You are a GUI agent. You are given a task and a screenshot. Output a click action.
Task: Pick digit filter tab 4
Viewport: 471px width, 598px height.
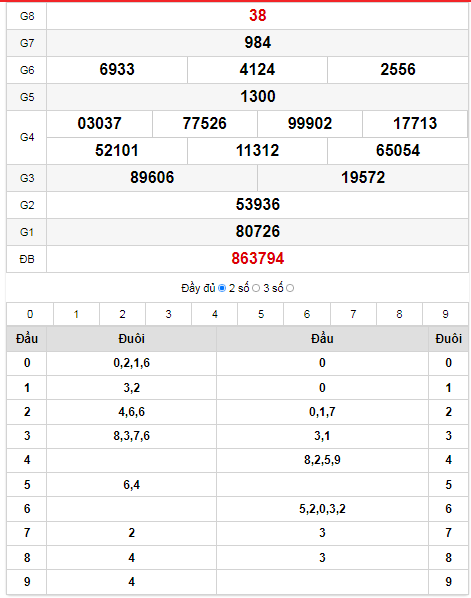click(x=215, y=314)
